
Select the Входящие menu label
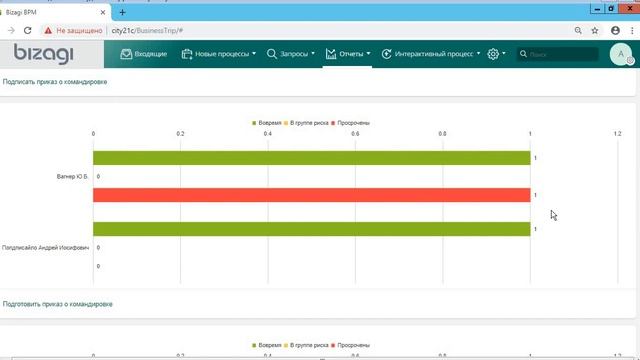click(151, 54)
